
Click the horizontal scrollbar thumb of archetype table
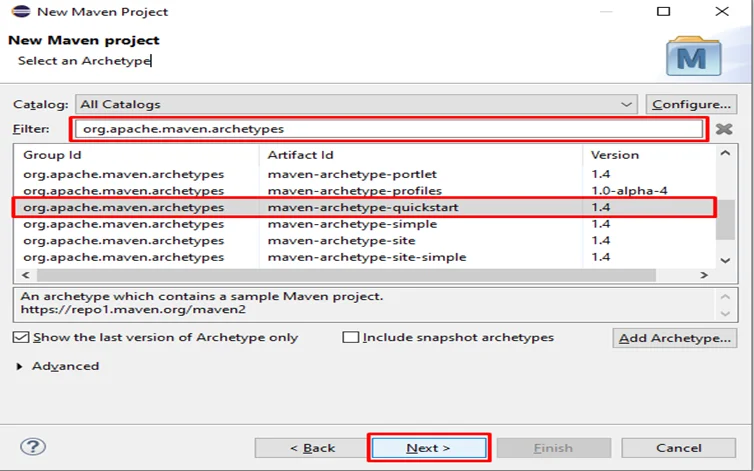pos(346,275)
